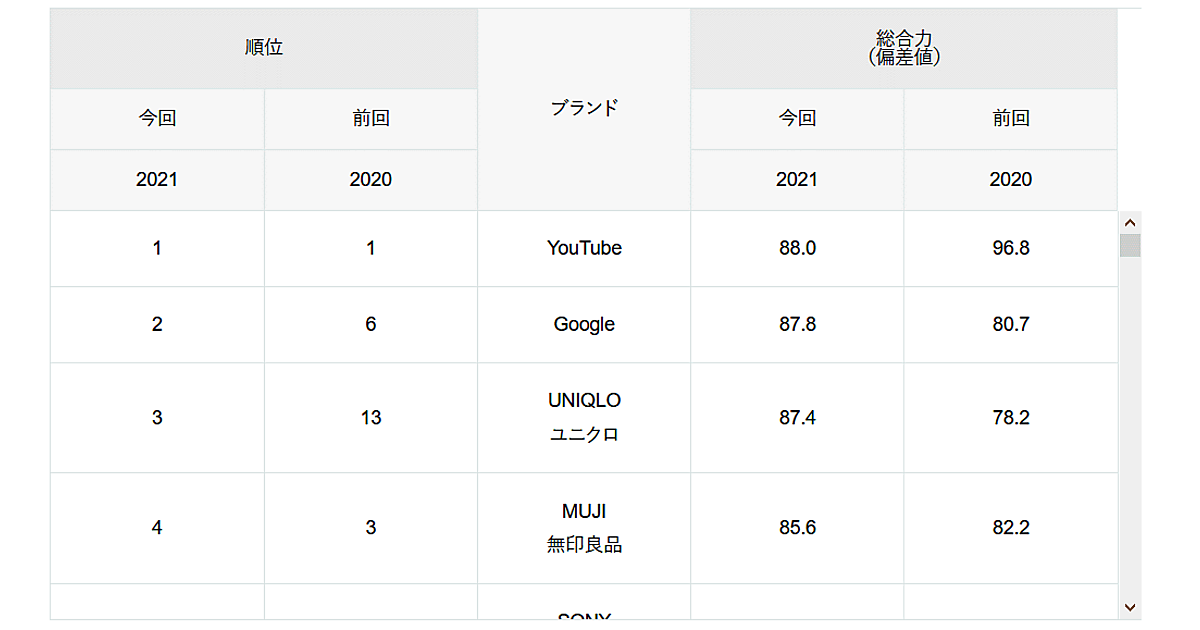Click UNIQLO's previous rank 13
The image size is (1200, 630).
371,417
